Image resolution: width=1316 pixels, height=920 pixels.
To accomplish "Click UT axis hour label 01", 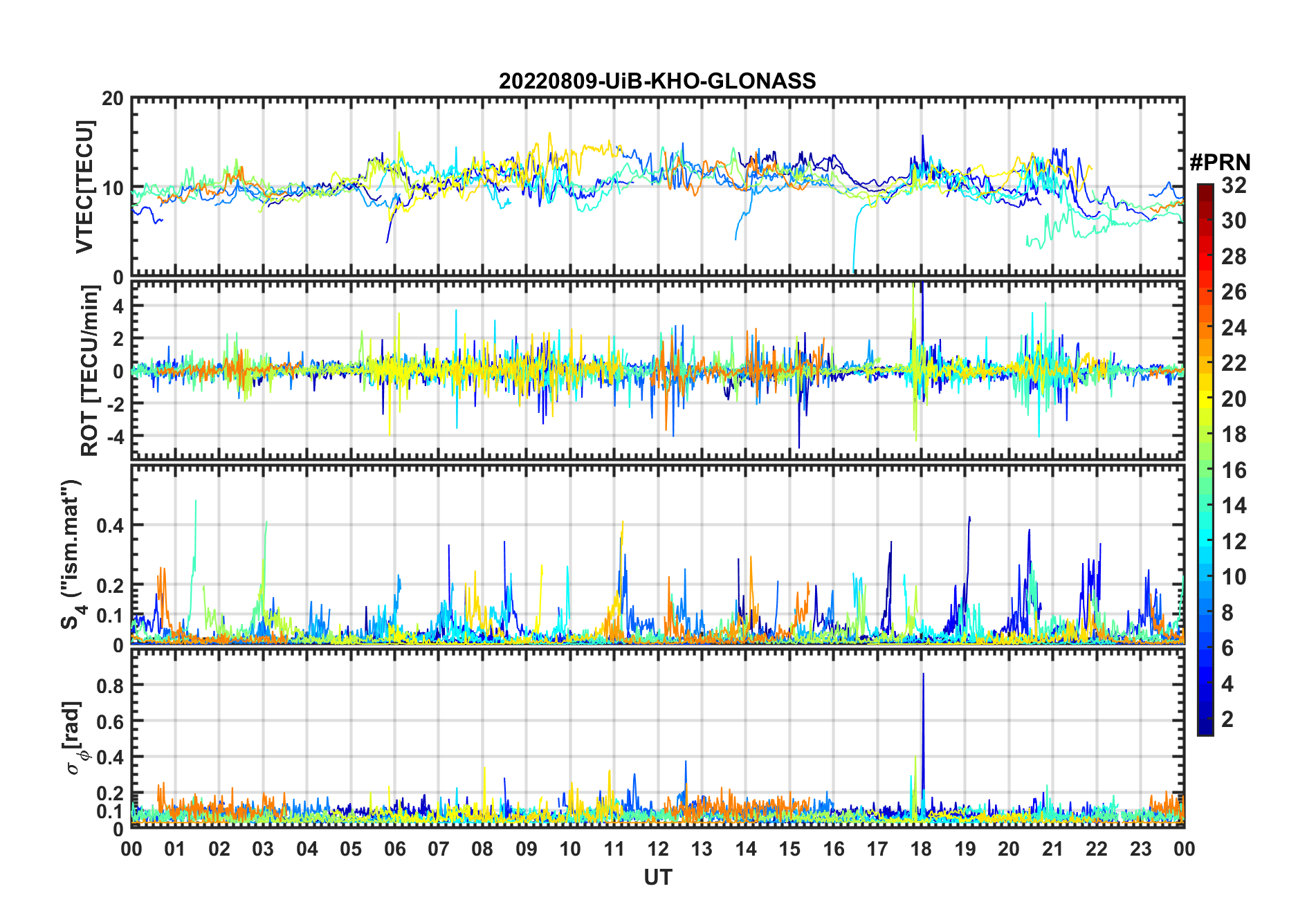I will 175,849.
